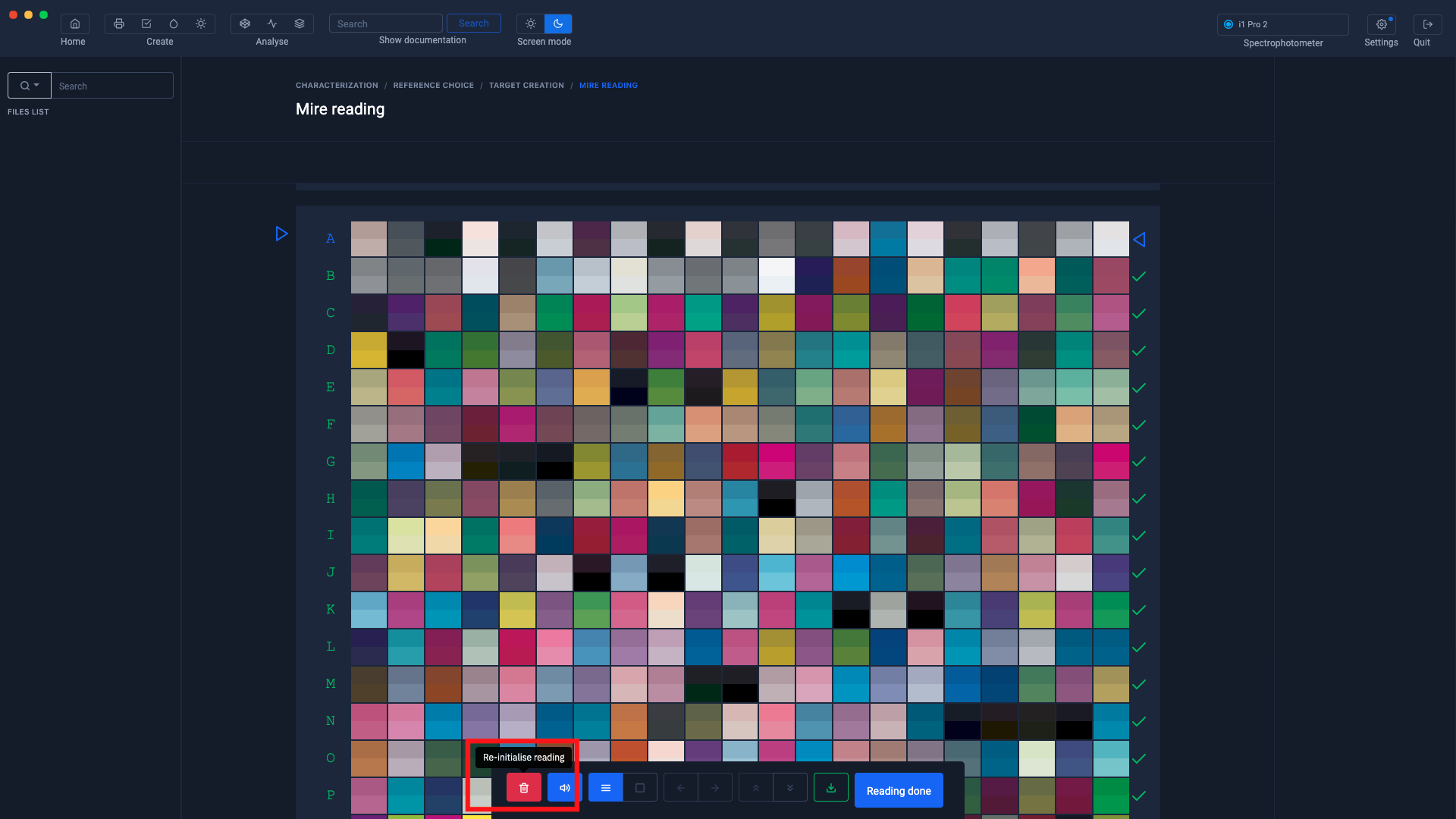This screenshot has height=819, width=1456.
Task: Click the last magenta patch in row G
Action: [1111, 461]
